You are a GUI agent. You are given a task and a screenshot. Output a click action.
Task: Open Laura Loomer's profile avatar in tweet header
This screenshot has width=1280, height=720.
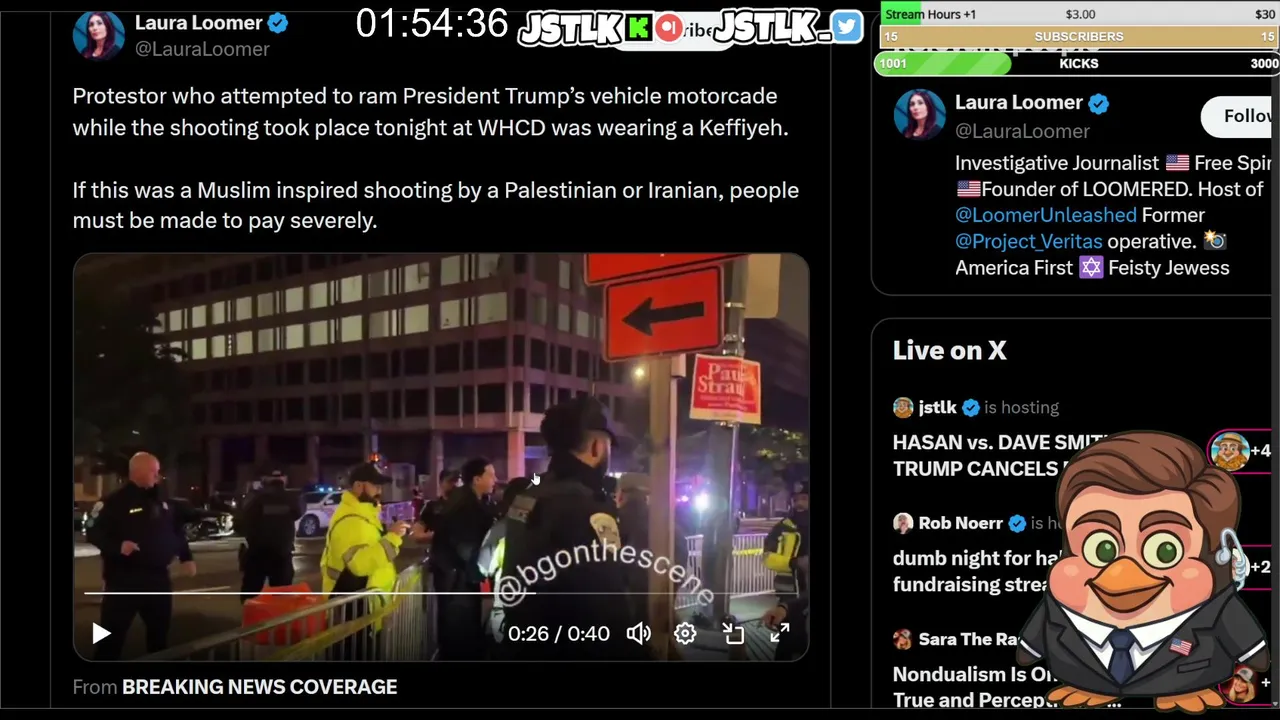tap(98, 35)
